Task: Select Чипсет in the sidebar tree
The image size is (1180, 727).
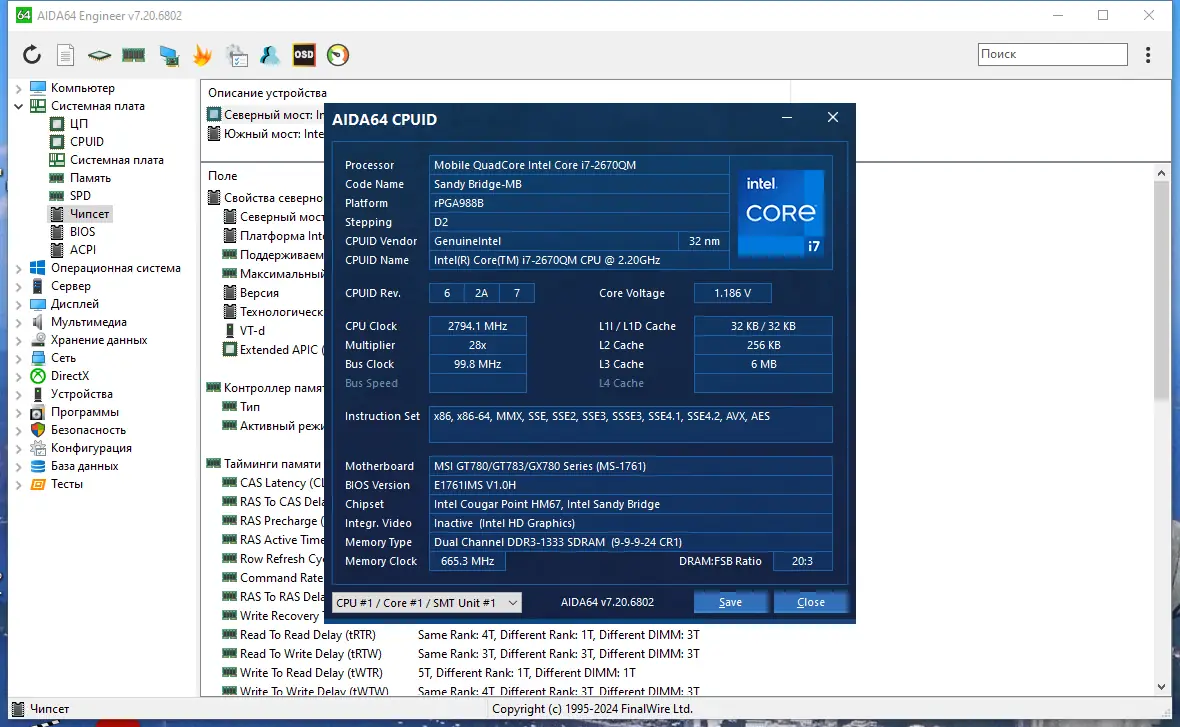Action: tap(90, 214)
